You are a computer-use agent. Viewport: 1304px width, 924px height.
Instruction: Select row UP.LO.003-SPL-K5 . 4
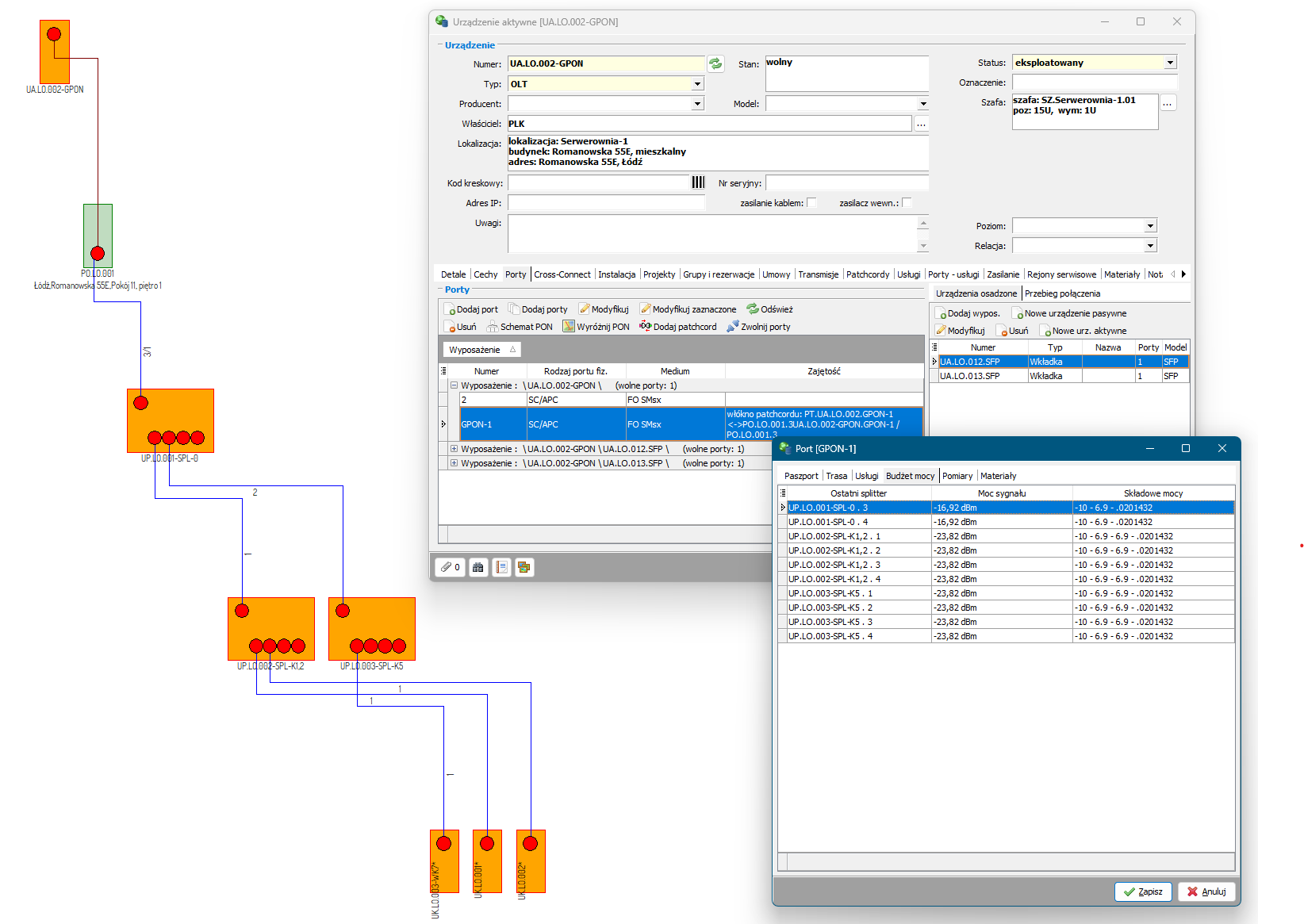[x=1006, y=636]
